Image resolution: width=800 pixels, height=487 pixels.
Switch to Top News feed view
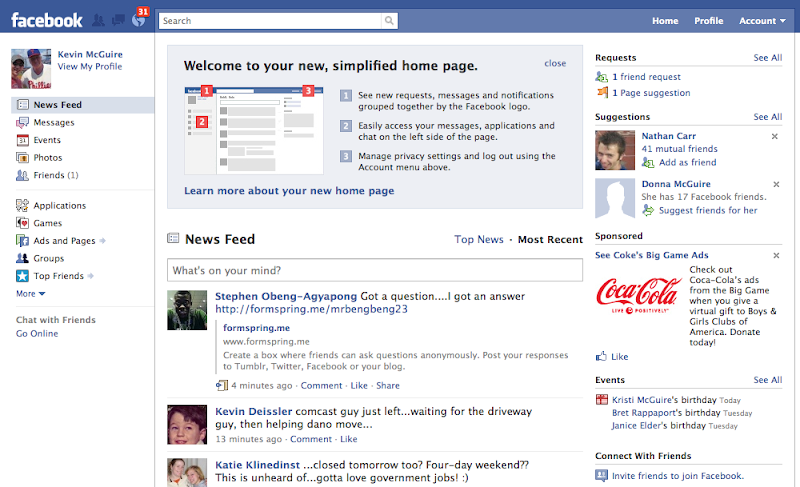[479, 239]
